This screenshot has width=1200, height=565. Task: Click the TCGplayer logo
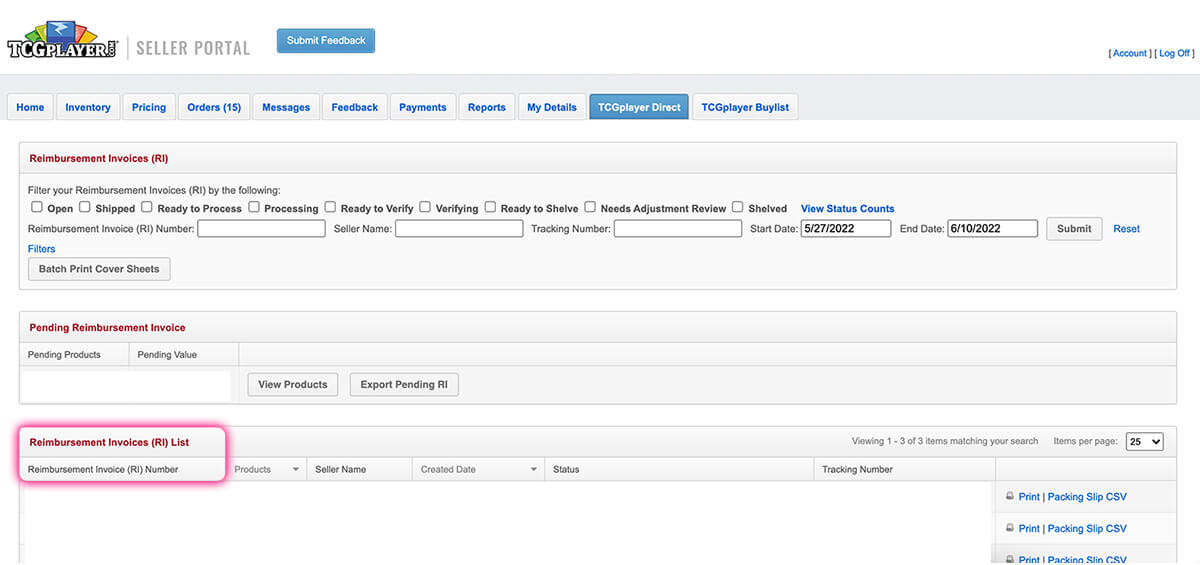click(x=62, y=39)
